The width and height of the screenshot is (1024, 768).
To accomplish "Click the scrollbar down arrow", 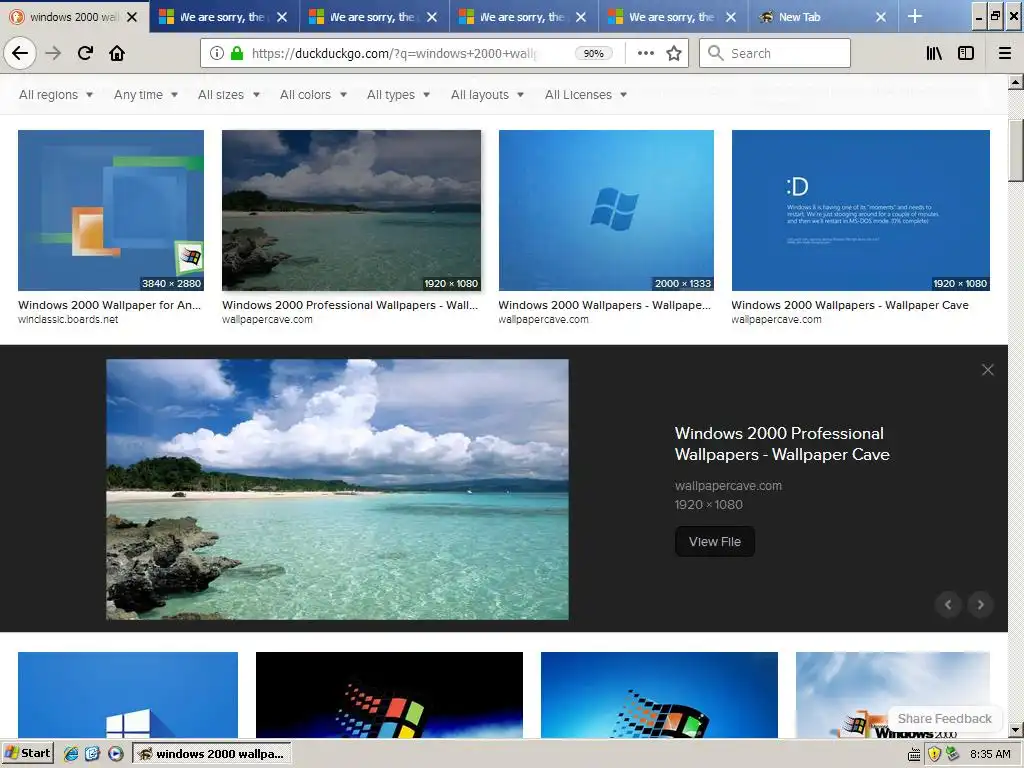I will click(1016, 729).
